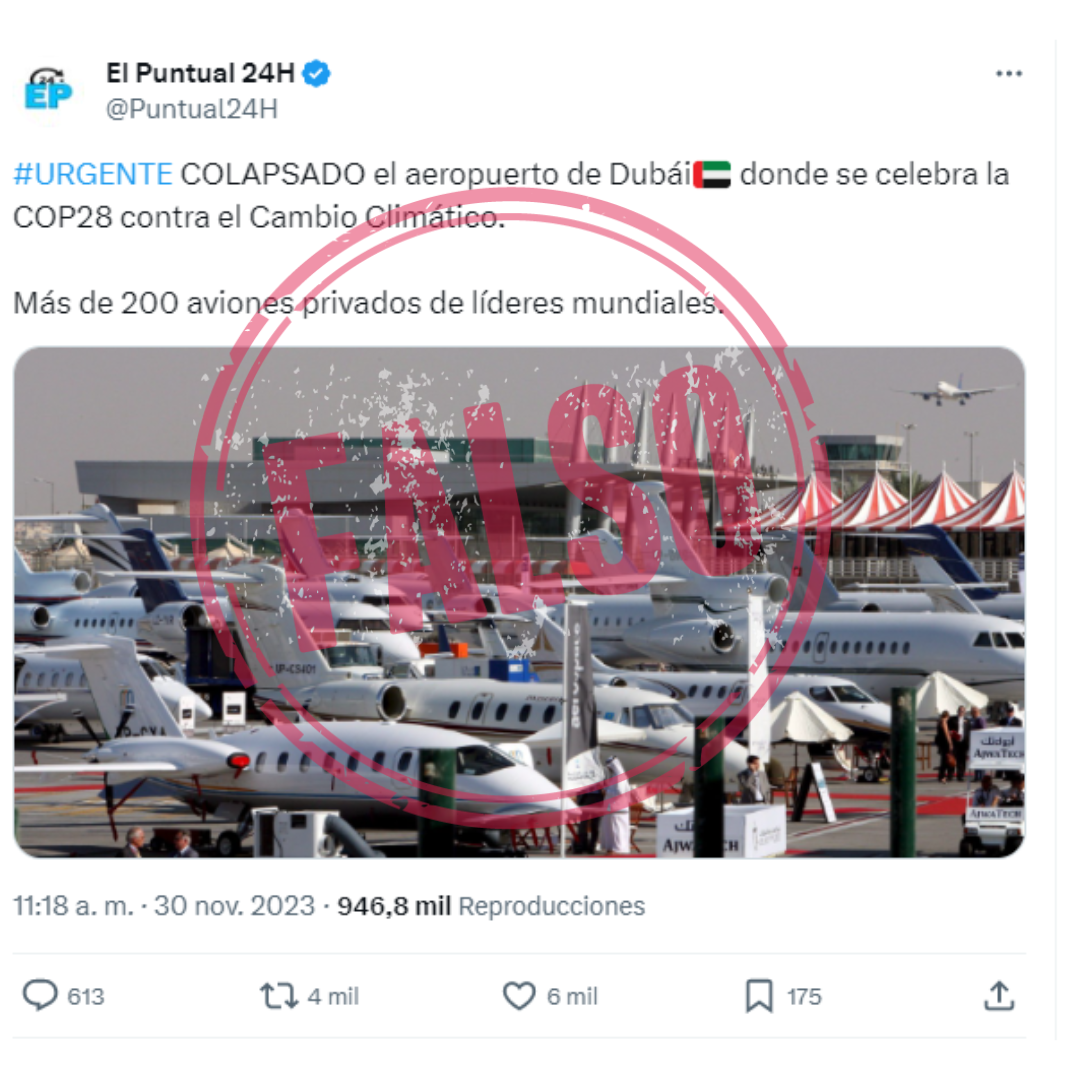Click the repost arrows icon
Screen dimensions: 1080x1080
pos(278,996)
